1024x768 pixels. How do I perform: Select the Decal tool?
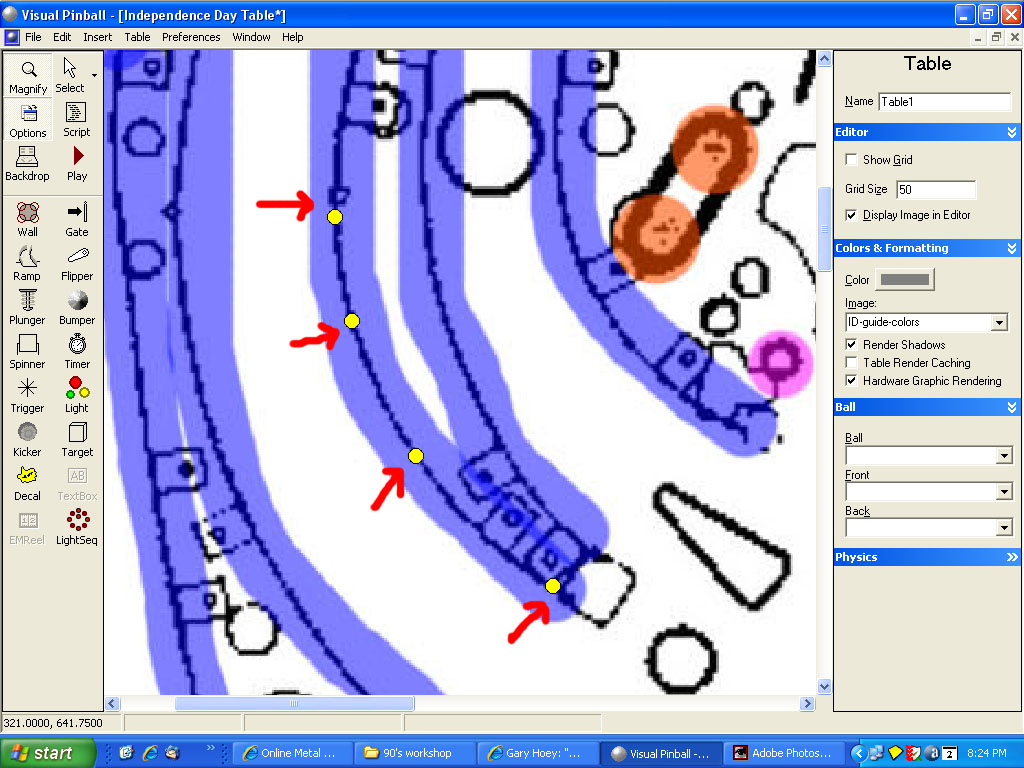tap(28, 483)
